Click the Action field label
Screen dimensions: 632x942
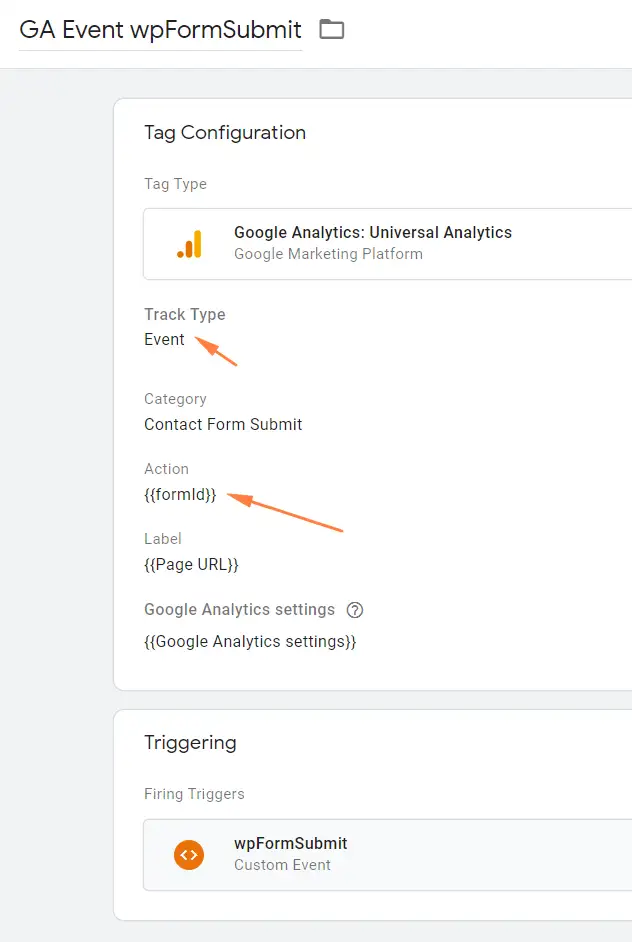tap(166, 468)
